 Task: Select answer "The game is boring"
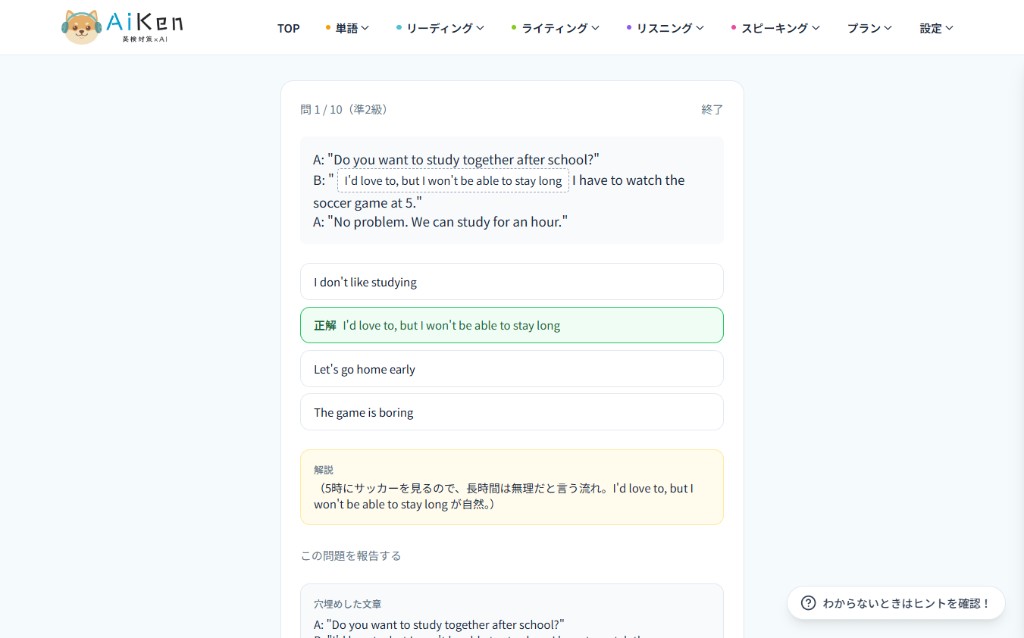click(x=511, y=412)
